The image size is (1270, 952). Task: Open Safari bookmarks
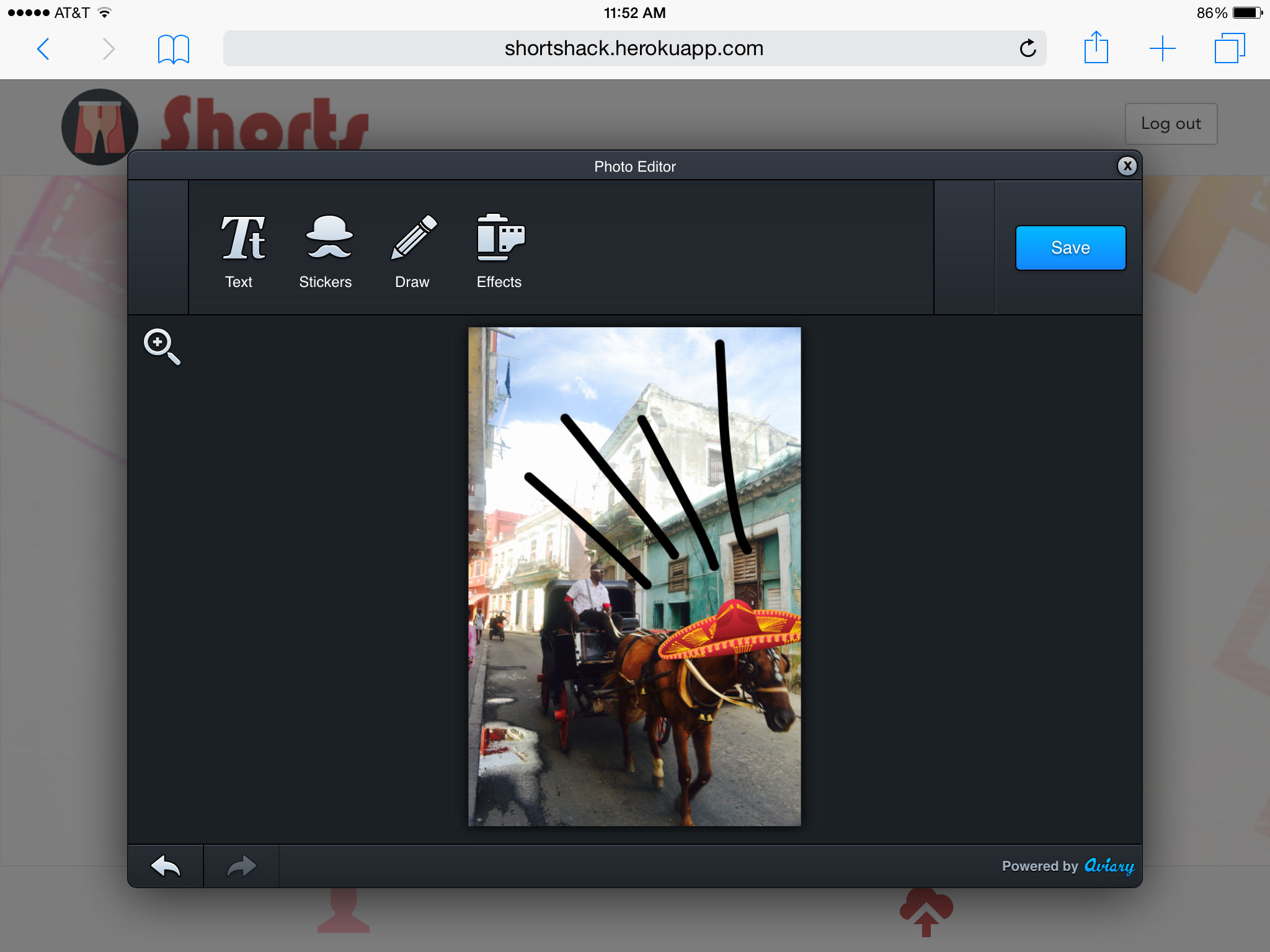click(173, 49)
